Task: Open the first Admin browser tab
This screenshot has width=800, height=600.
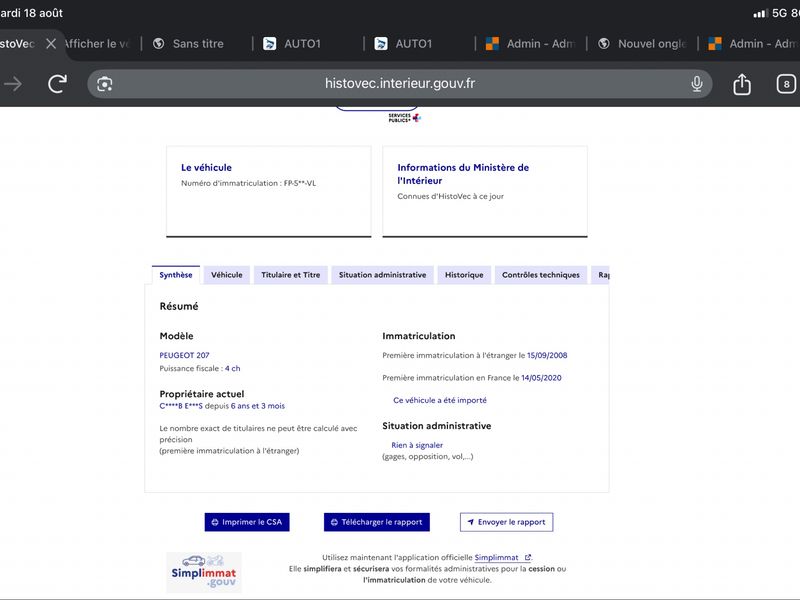Action: pyautogui.click(x=531, y=44)
